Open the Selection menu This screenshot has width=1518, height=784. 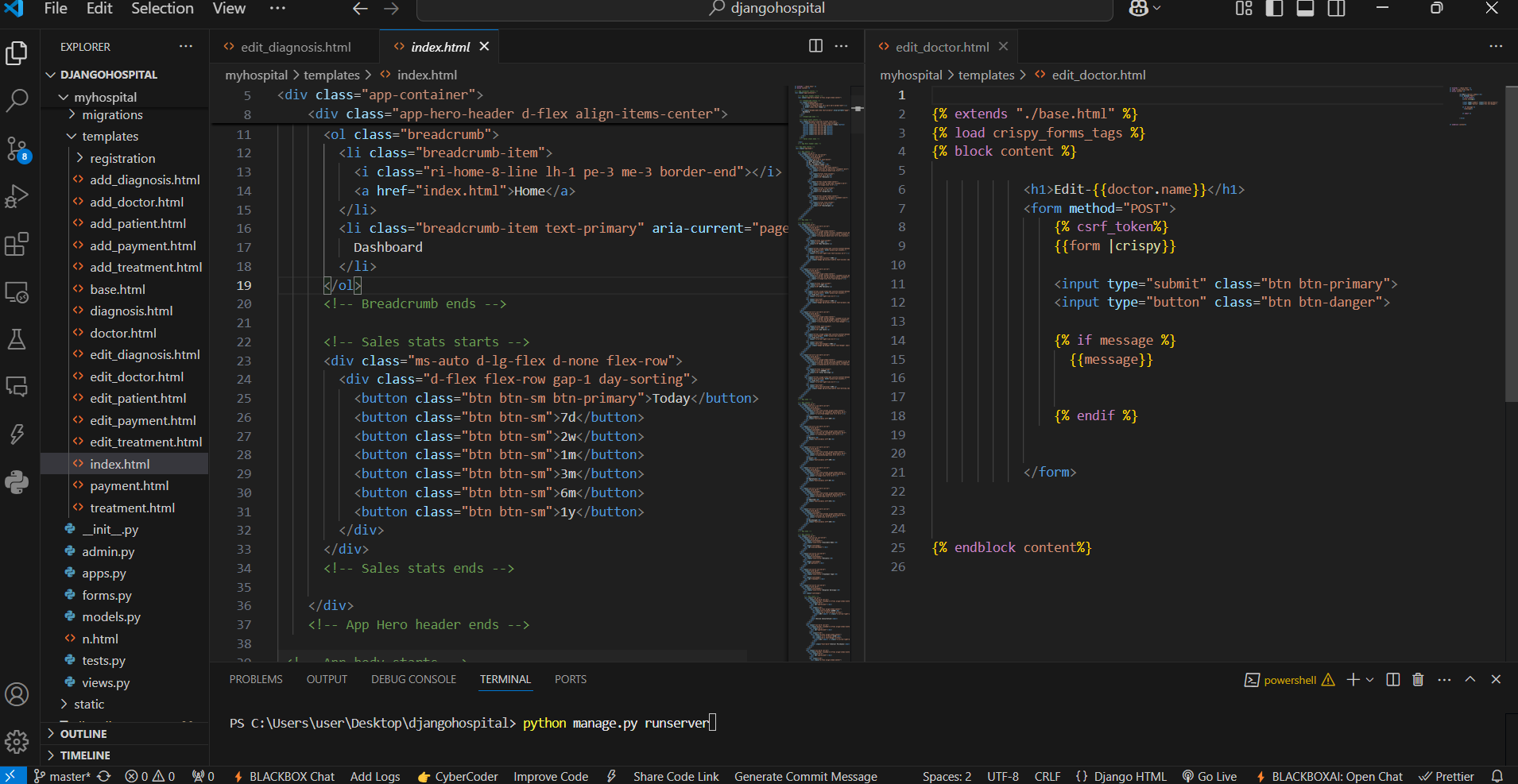click(x=162, y=9)
